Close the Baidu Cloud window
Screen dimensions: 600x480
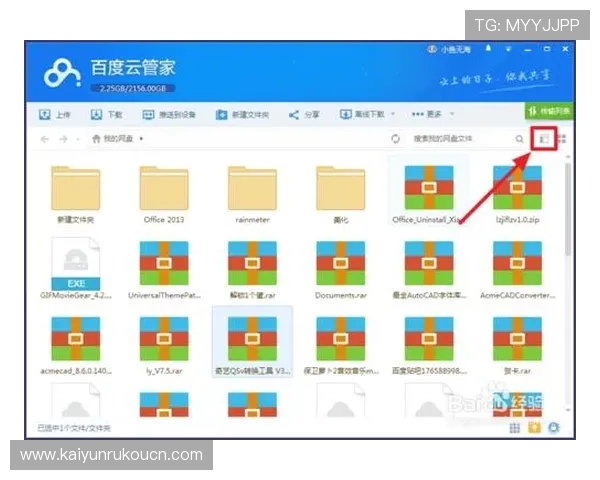click(x=566, y=49)
